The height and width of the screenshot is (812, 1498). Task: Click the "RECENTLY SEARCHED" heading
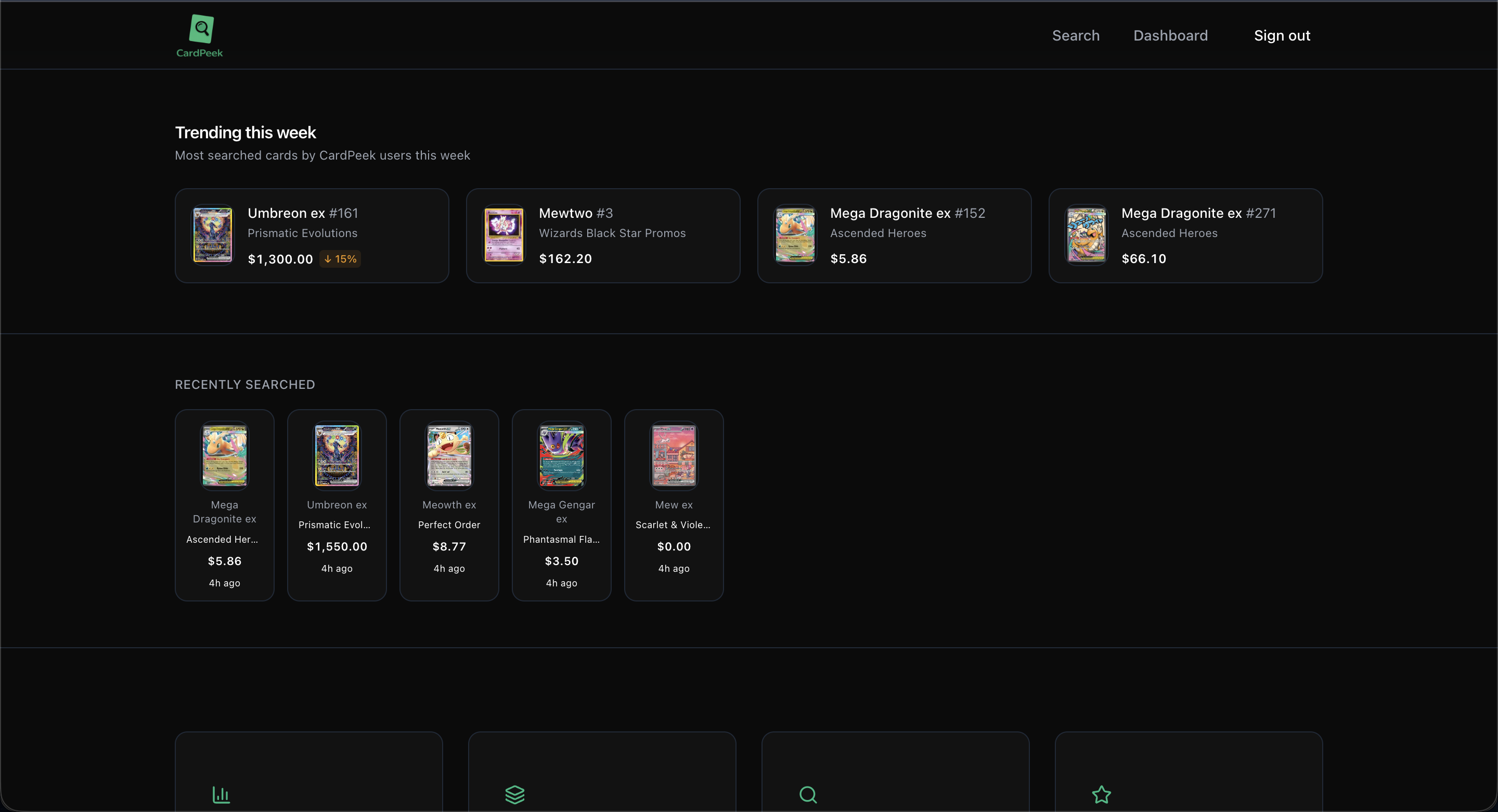pyautogui.click(x=245, y=384)
